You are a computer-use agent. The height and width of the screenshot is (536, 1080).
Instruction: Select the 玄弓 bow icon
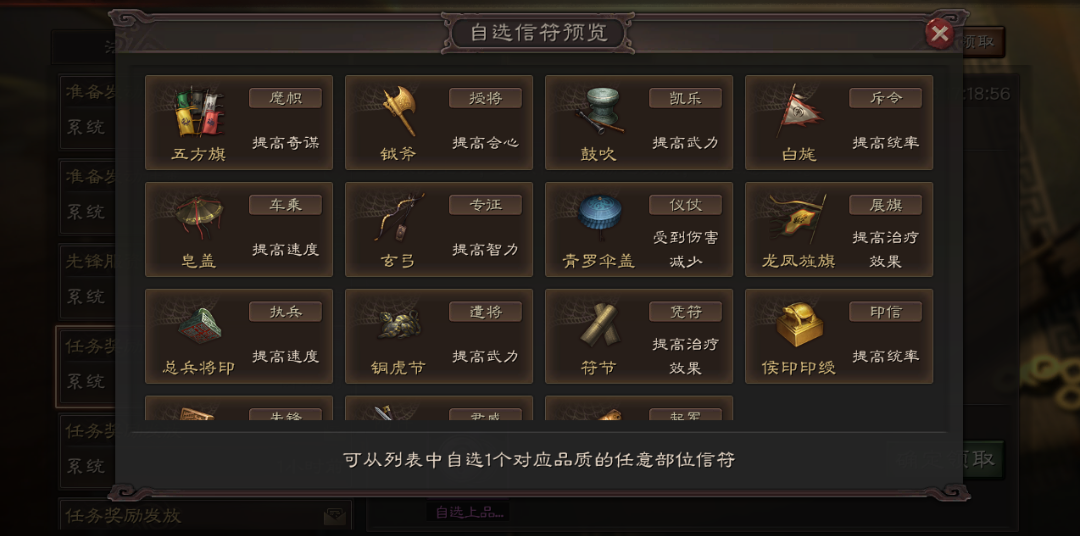pos(399,218)
